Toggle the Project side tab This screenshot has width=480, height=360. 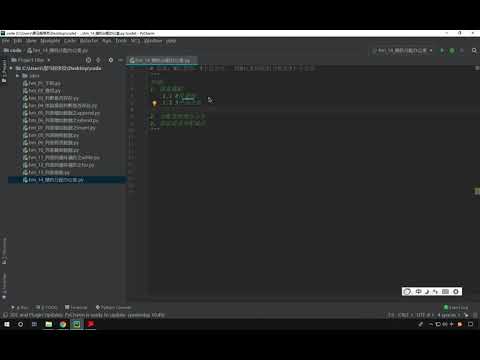point(4,71)
